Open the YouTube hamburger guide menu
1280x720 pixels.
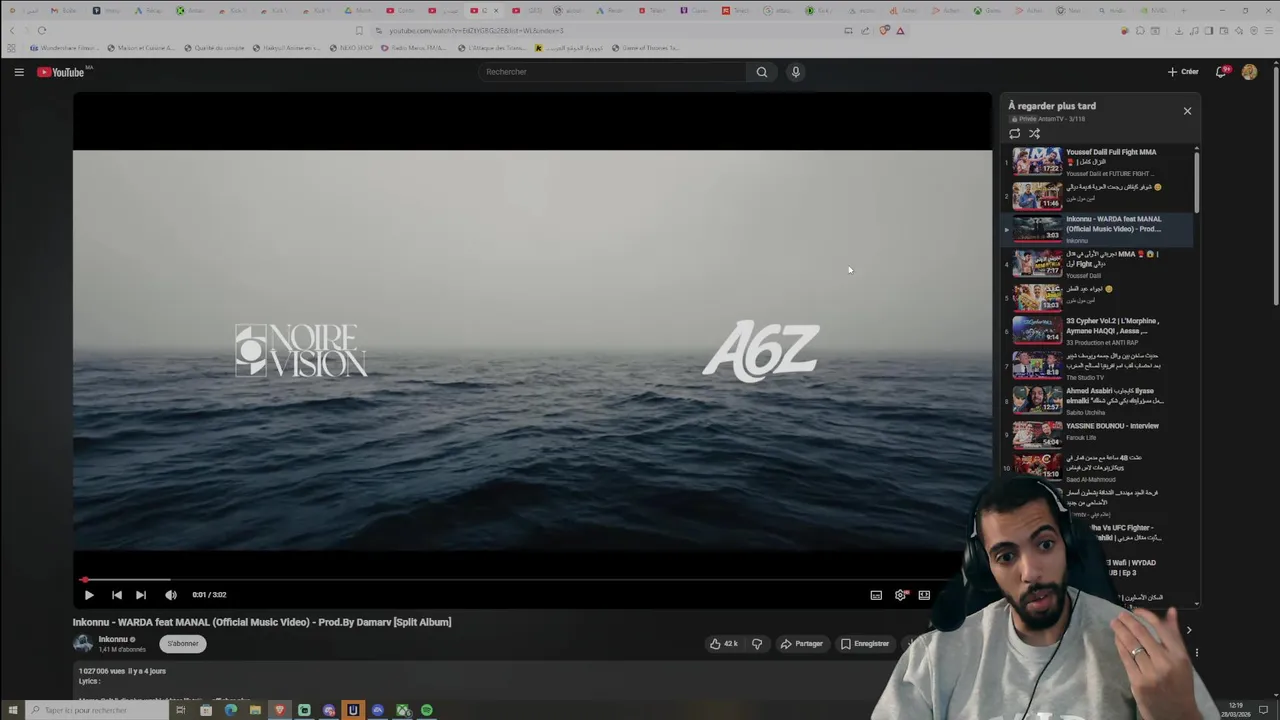(x=19, y=72)
